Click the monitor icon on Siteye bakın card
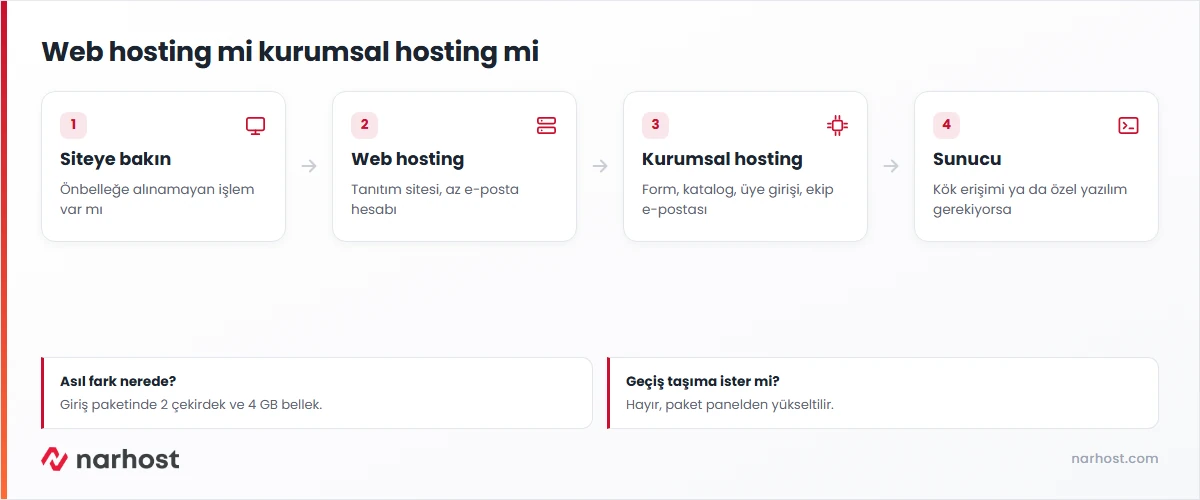Image resolution: width=1200 pixels, height=500 pixels. point(256,125)
